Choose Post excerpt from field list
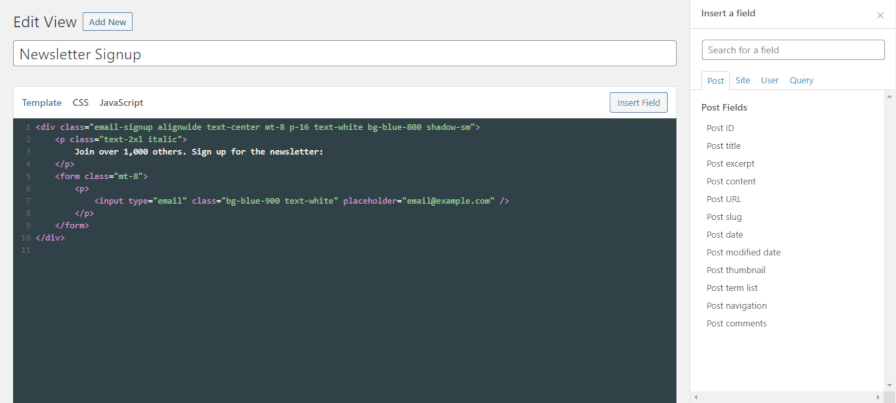Image resolution: width=896 pixels, height=403 pixels. 730,163
